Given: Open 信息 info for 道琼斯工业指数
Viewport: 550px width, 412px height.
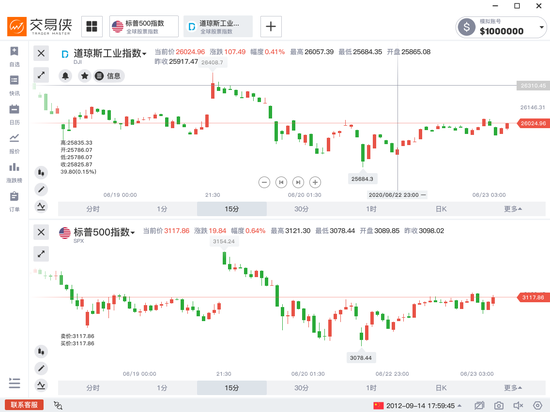Looking at the screenshot, I should point(109,76).
